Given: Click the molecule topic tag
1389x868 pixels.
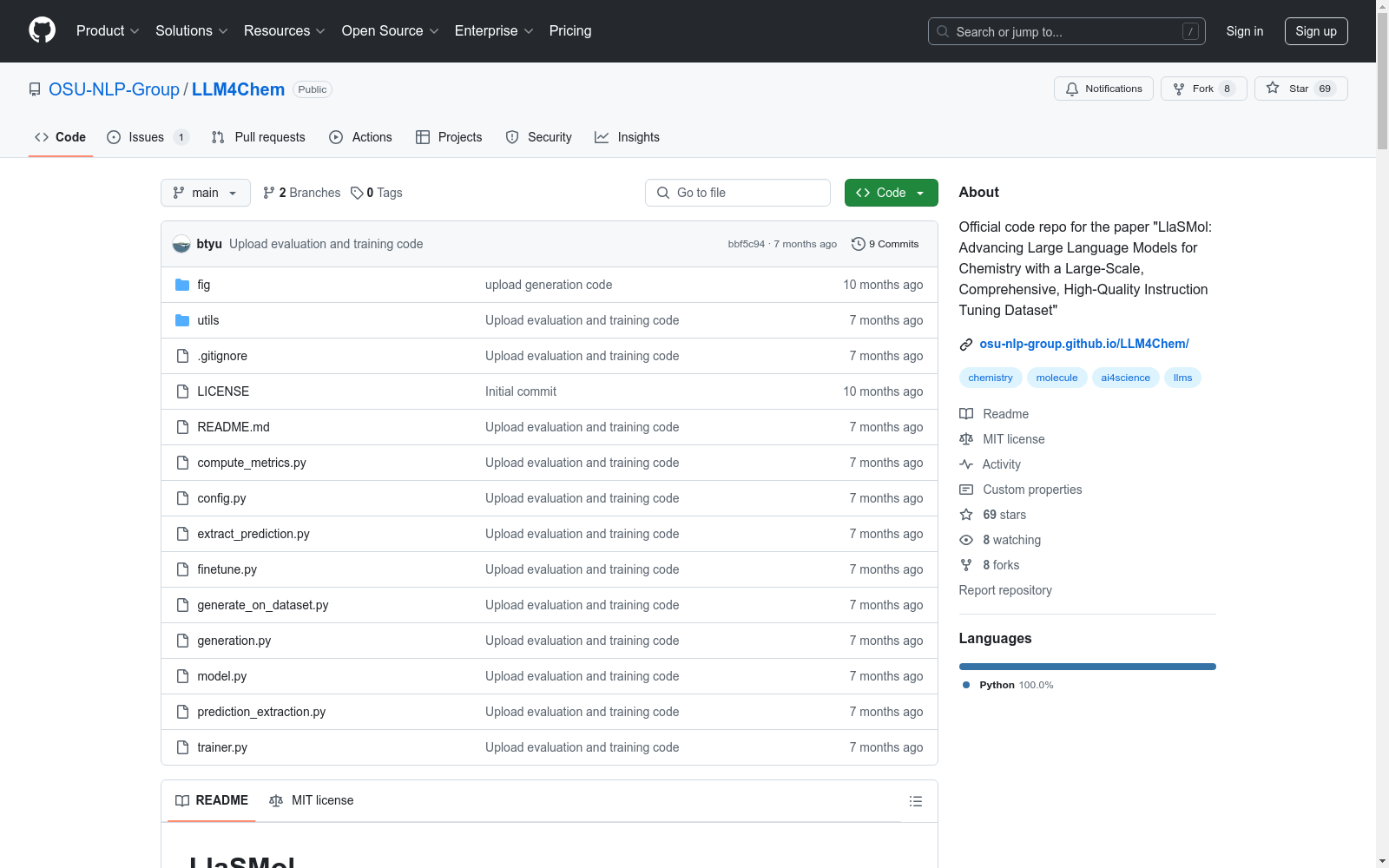Looking at the screenshot, I should point(1057,378).
